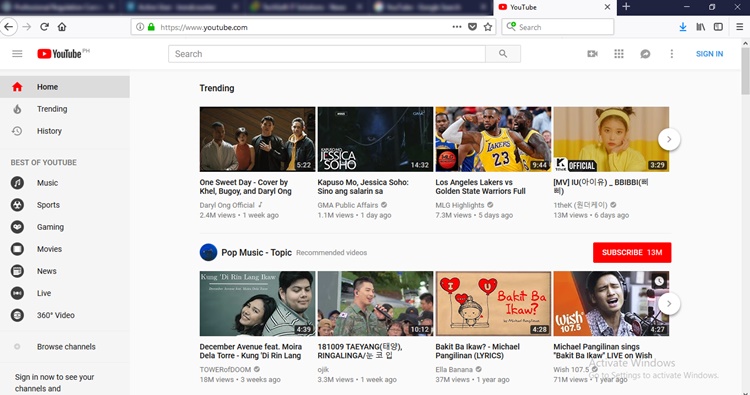Select the active YouTube tab

(x=555, y=7)
